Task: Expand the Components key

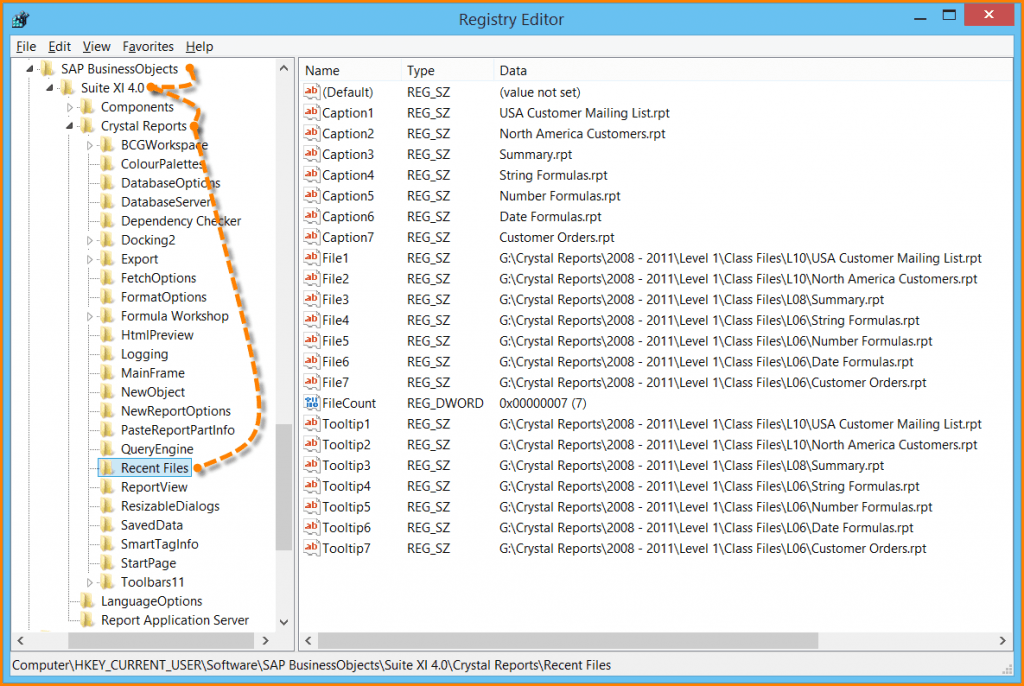Action: click(x=70, y=107)
